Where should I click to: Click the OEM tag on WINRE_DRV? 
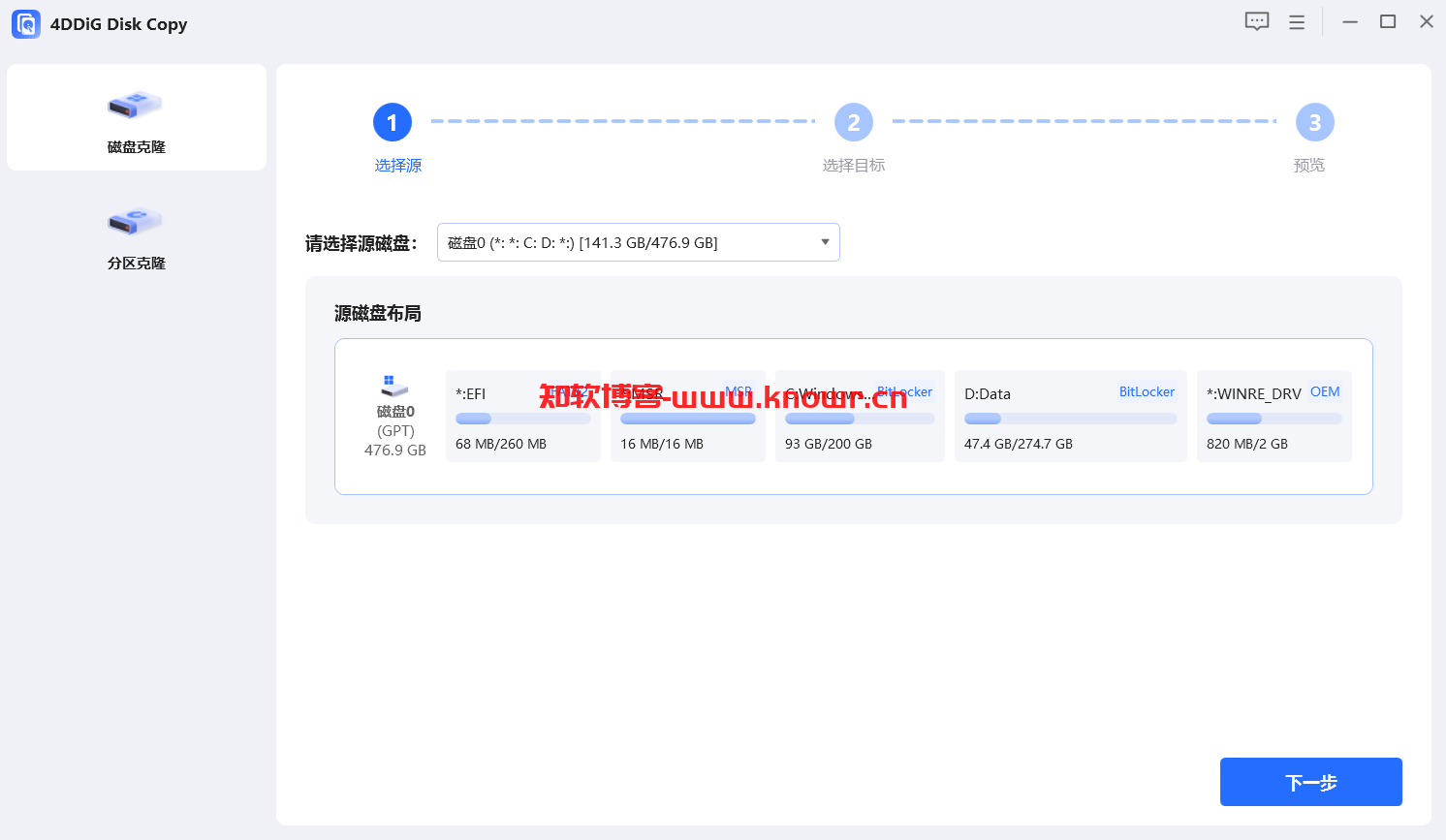click(1325, 391)
